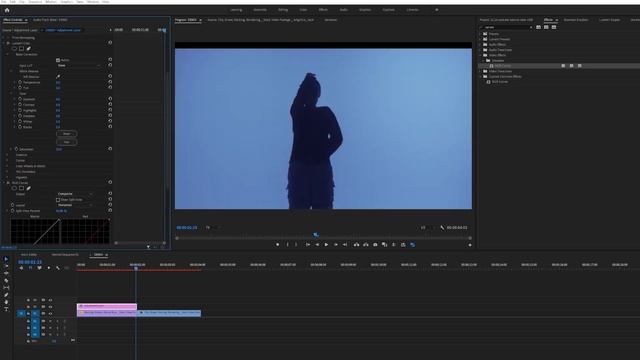Screen dimensions: 640x360
Task: Add a marker in the timeline header
Action: tap(49, 268)
